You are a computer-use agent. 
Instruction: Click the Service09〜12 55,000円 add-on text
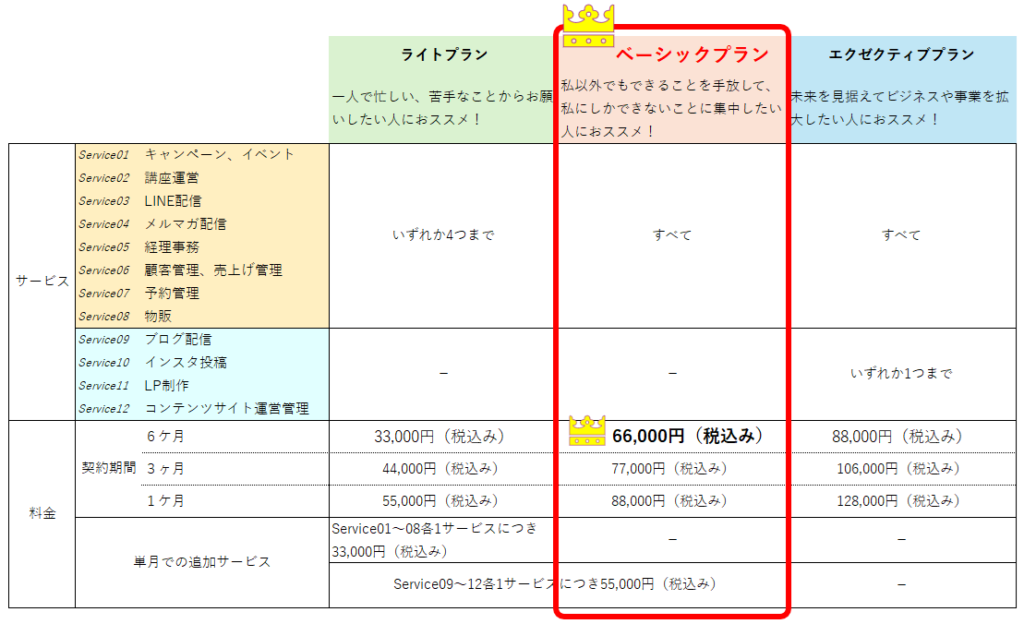pyautogui.click(x=555, y=584)
